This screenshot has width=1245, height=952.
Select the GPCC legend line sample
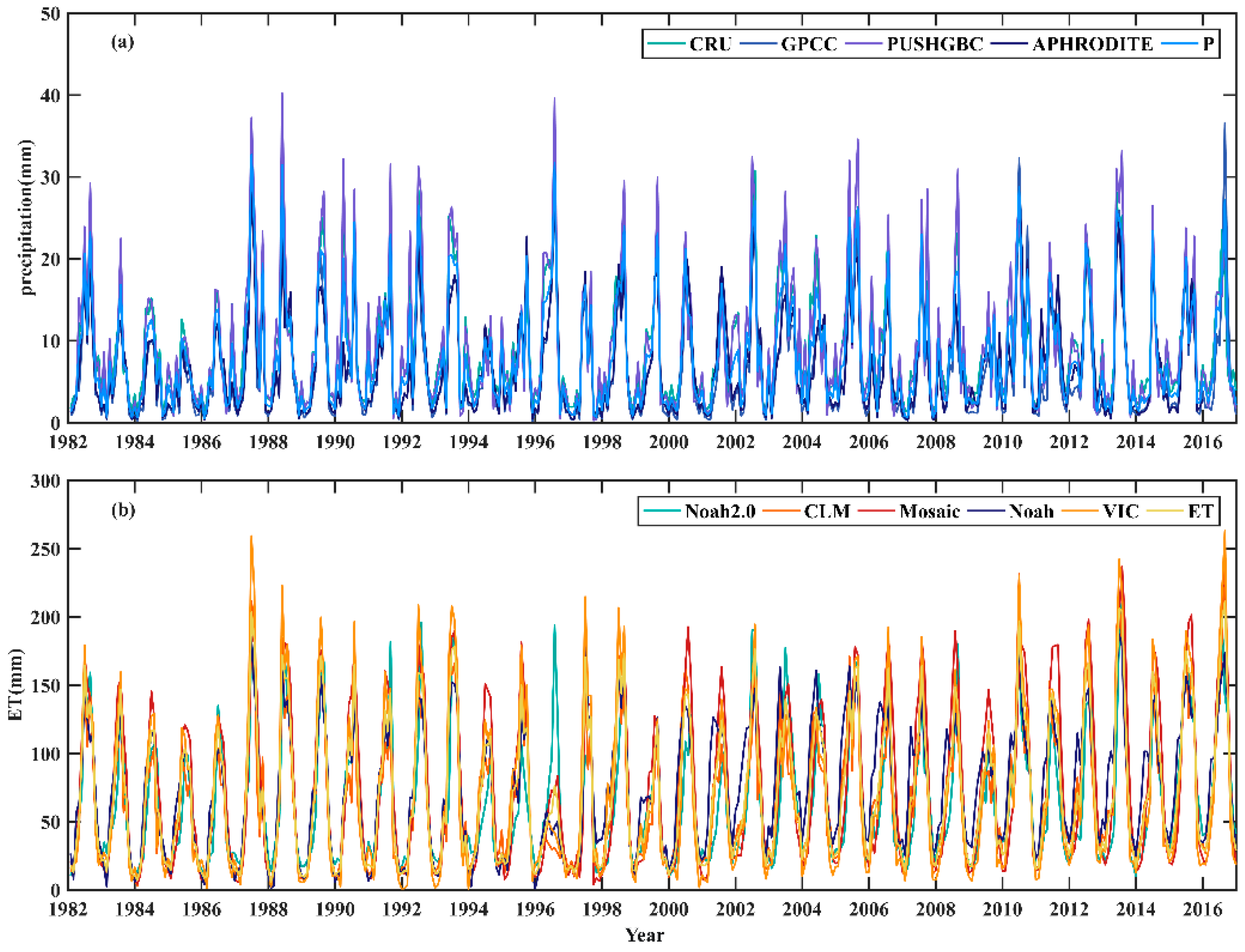coord(758,42)
